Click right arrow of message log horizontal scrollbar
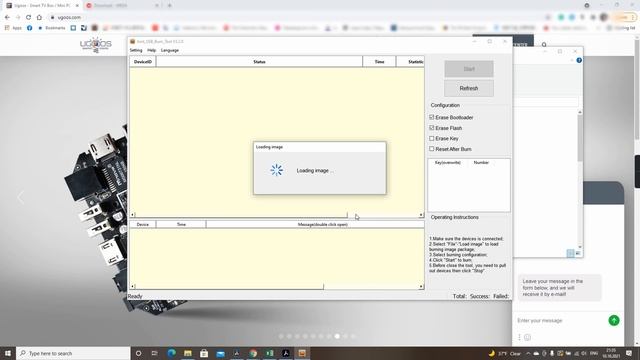This screenshot has width=640, height=360. click(x=421, y=287)
